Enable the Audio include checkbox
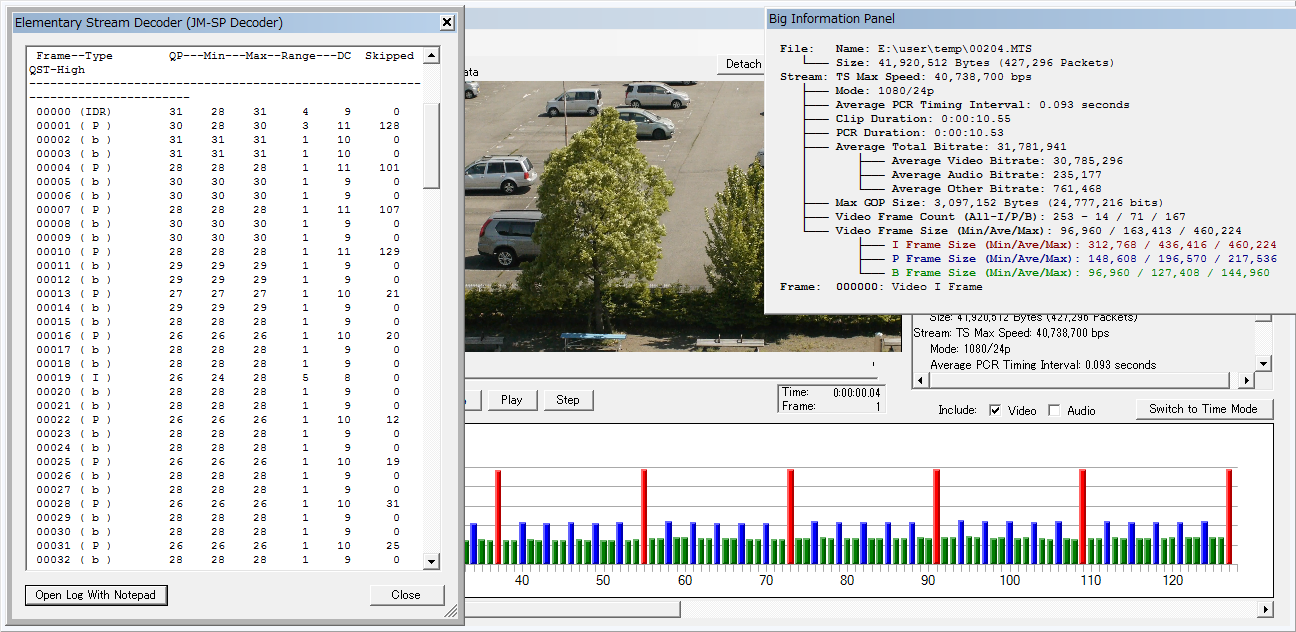Screen dimensions: 1296x632 [1054, 410]
